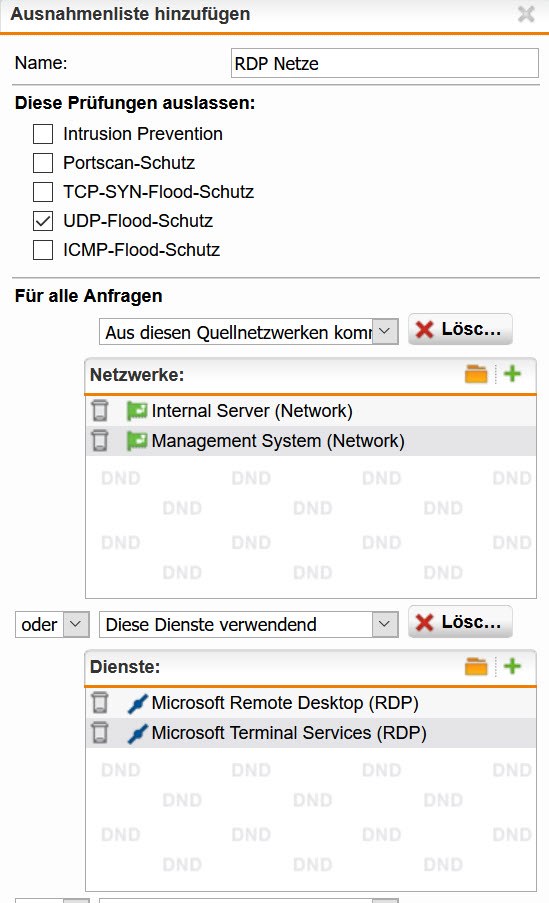This screenshot has height=903, width=549.
Task: Focus the Name field containing RDP Netze
Action: point(385,63)
